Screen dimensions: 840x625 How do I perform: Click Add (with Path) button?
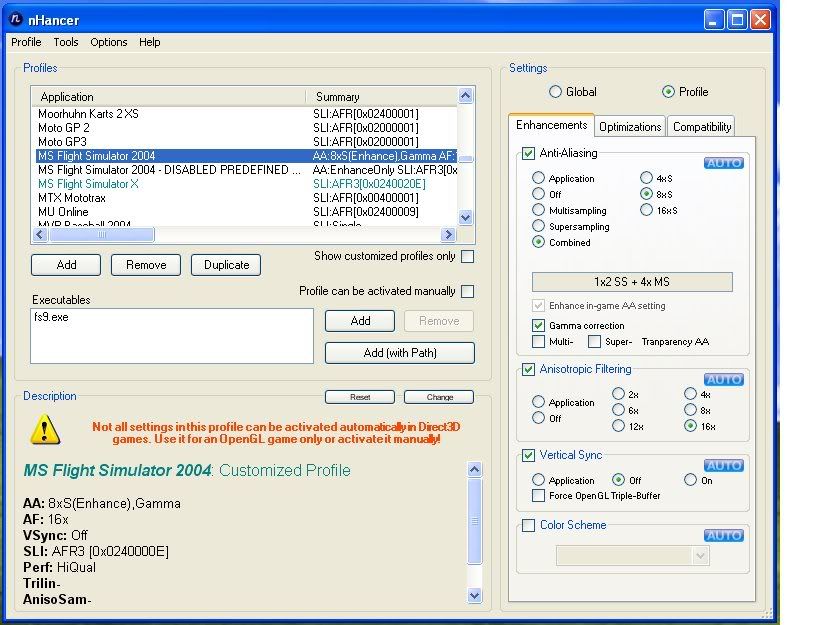pyautogui.click(x=400, y=353)
